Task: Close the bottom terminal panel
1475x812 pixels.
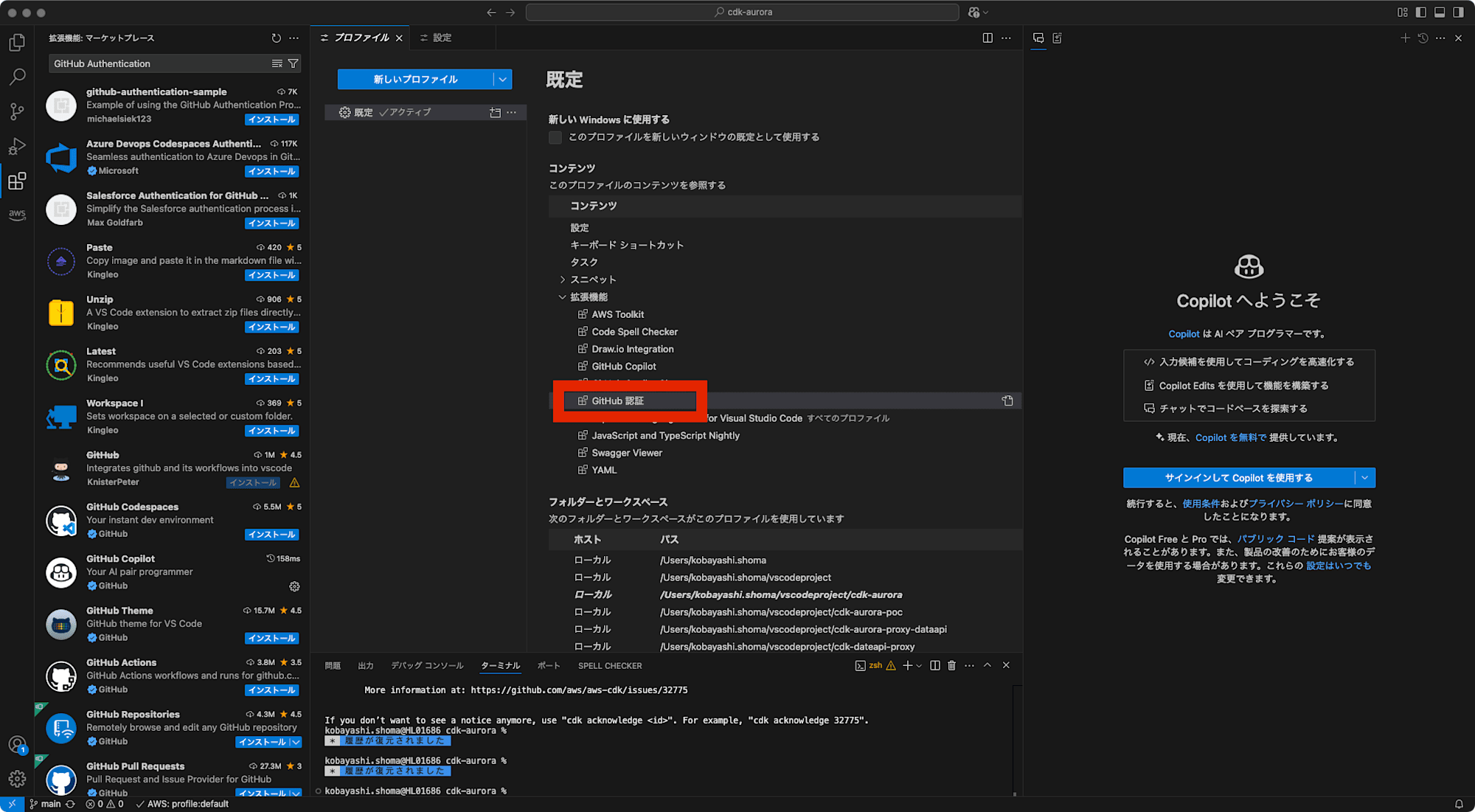Action: pos(1006,666)
